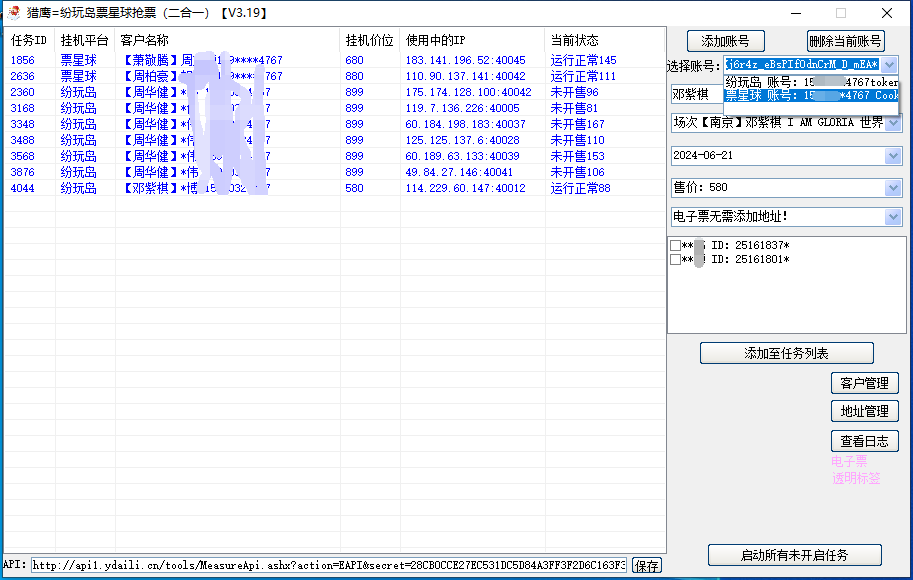Click the 使用中的IP column header
913x580 pixels.
[x=472, y=40]
